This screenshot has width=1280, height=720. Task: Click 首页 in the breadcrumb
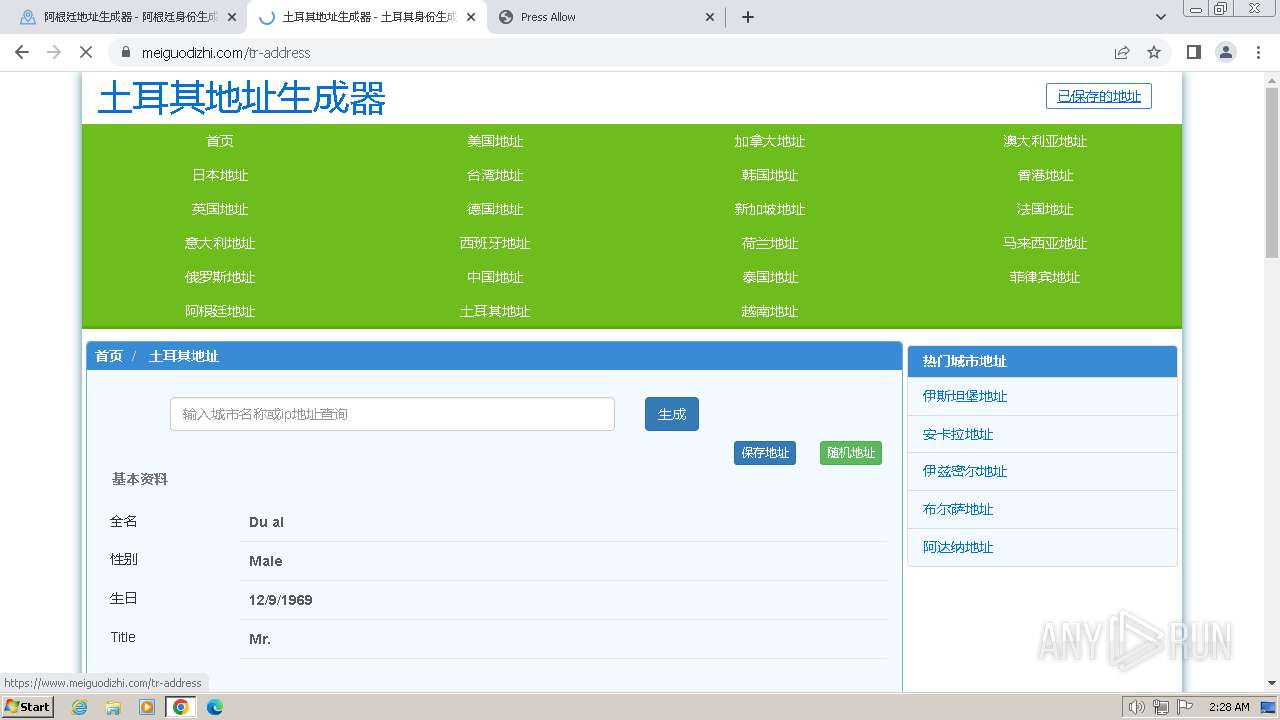click(x=109, y=356)
